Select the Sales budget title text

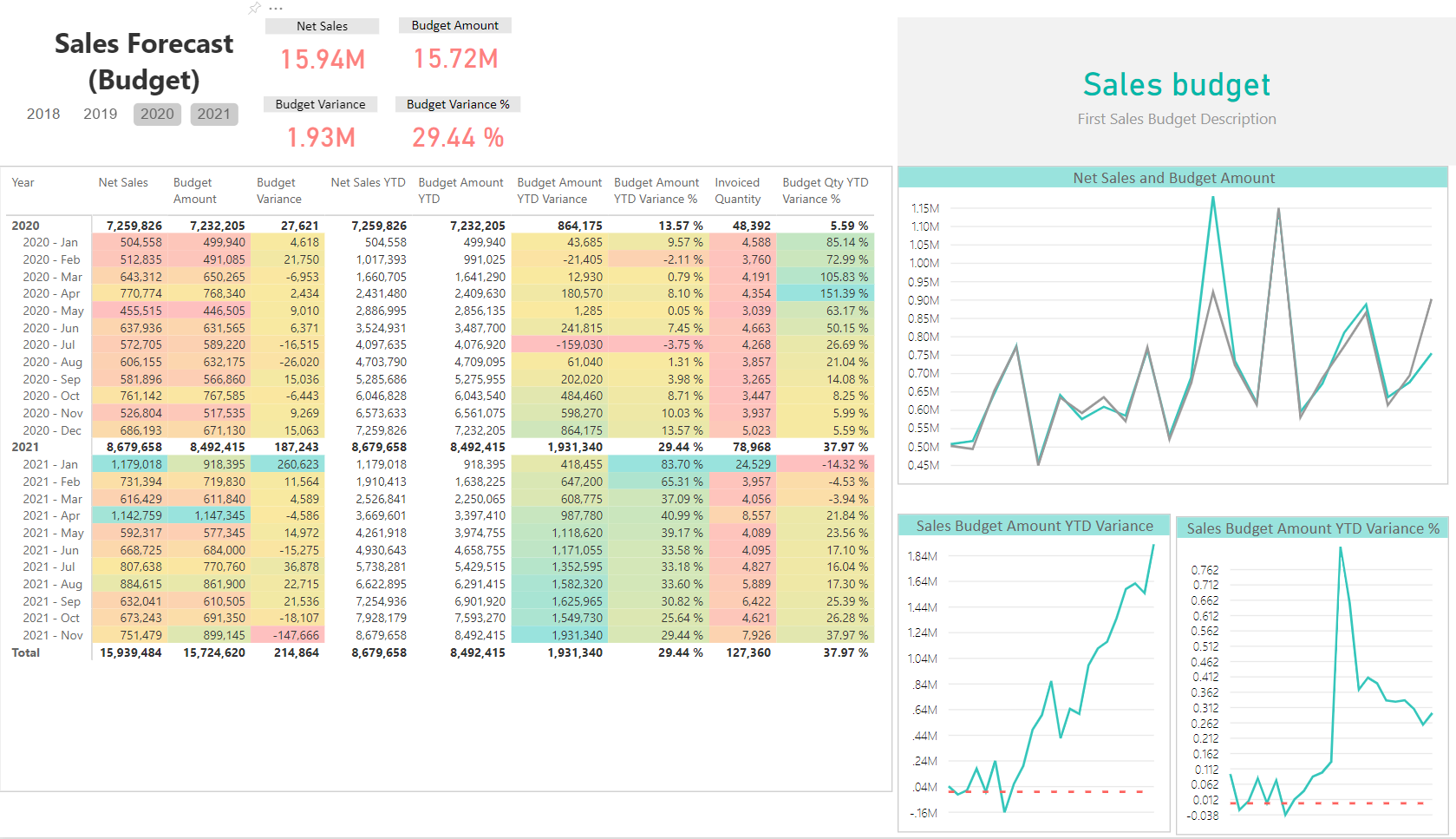click(1176, 85)
